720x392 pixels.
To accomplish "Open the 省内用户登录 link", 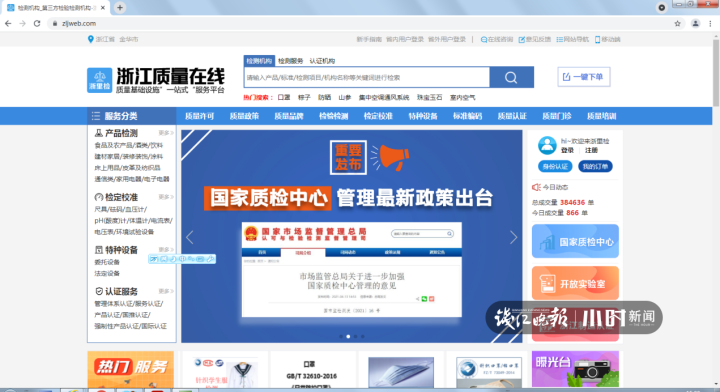I will point(405,39).
